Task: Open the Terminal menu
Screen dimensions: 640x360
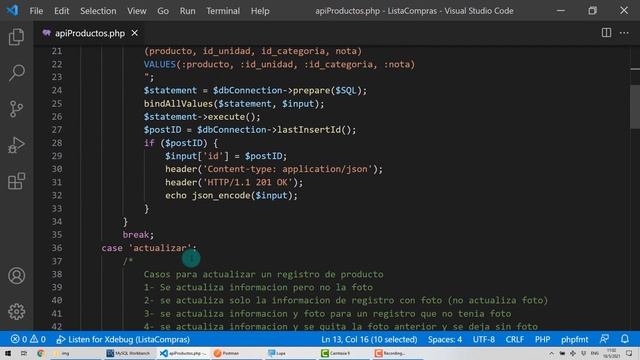Action: (223, 11)
